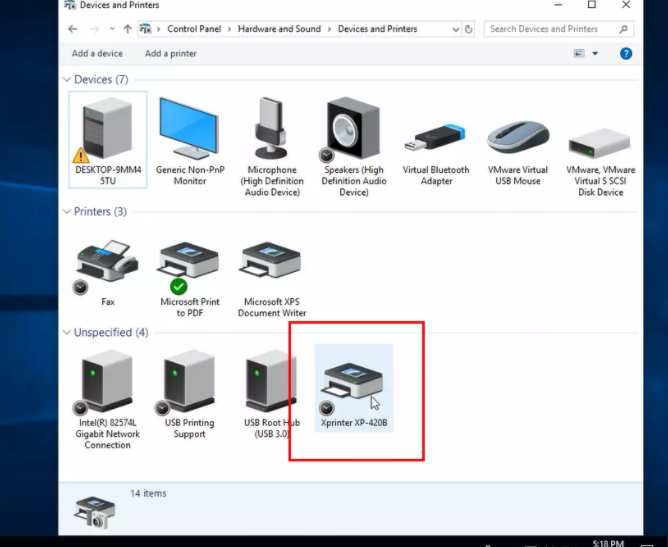Click the details pane printer thumbnail
This screenshot has height=547, width=668.
(x=95, y=512)
